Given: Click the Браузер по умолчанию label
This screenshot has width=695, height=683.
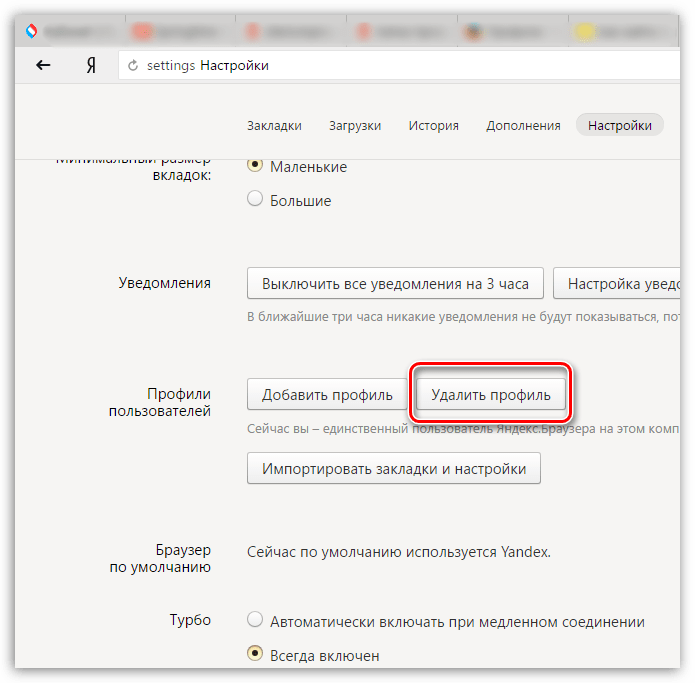Looking at the screenshot, I should (x=160, y=558).
